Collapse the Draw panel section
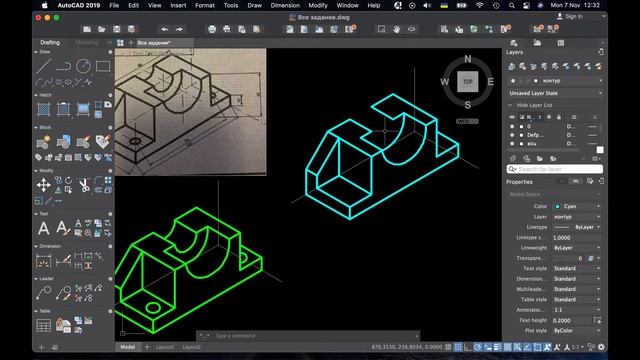This screenshot has height=360, width=640. 36,52
